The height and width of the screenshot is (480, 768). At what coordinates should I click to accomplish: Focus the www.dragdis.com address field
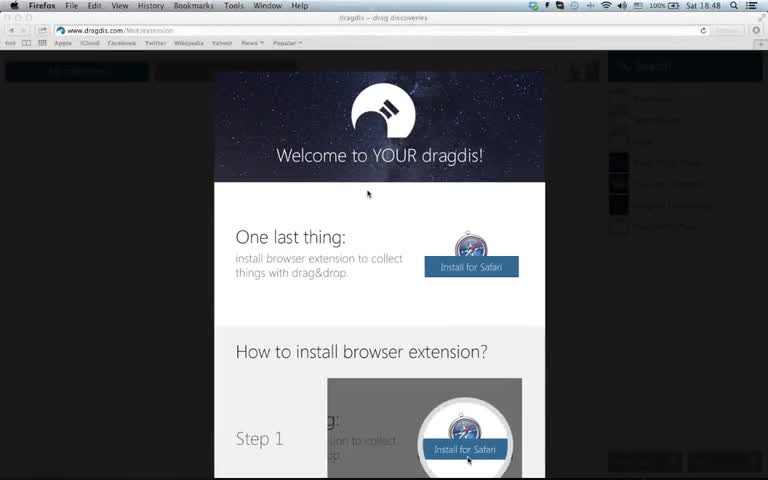click(382, 30)
